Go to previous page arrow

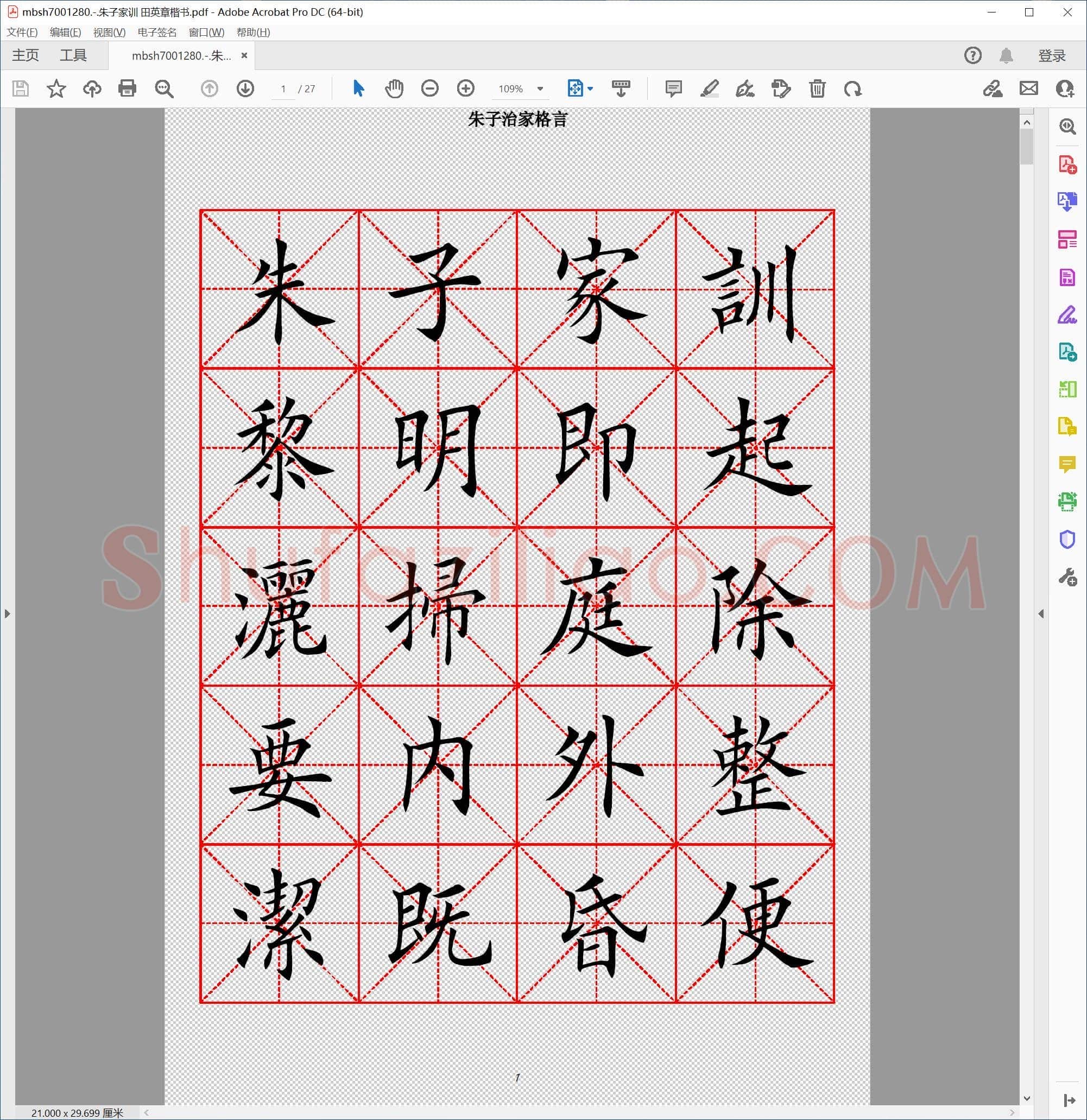(209, 88)
